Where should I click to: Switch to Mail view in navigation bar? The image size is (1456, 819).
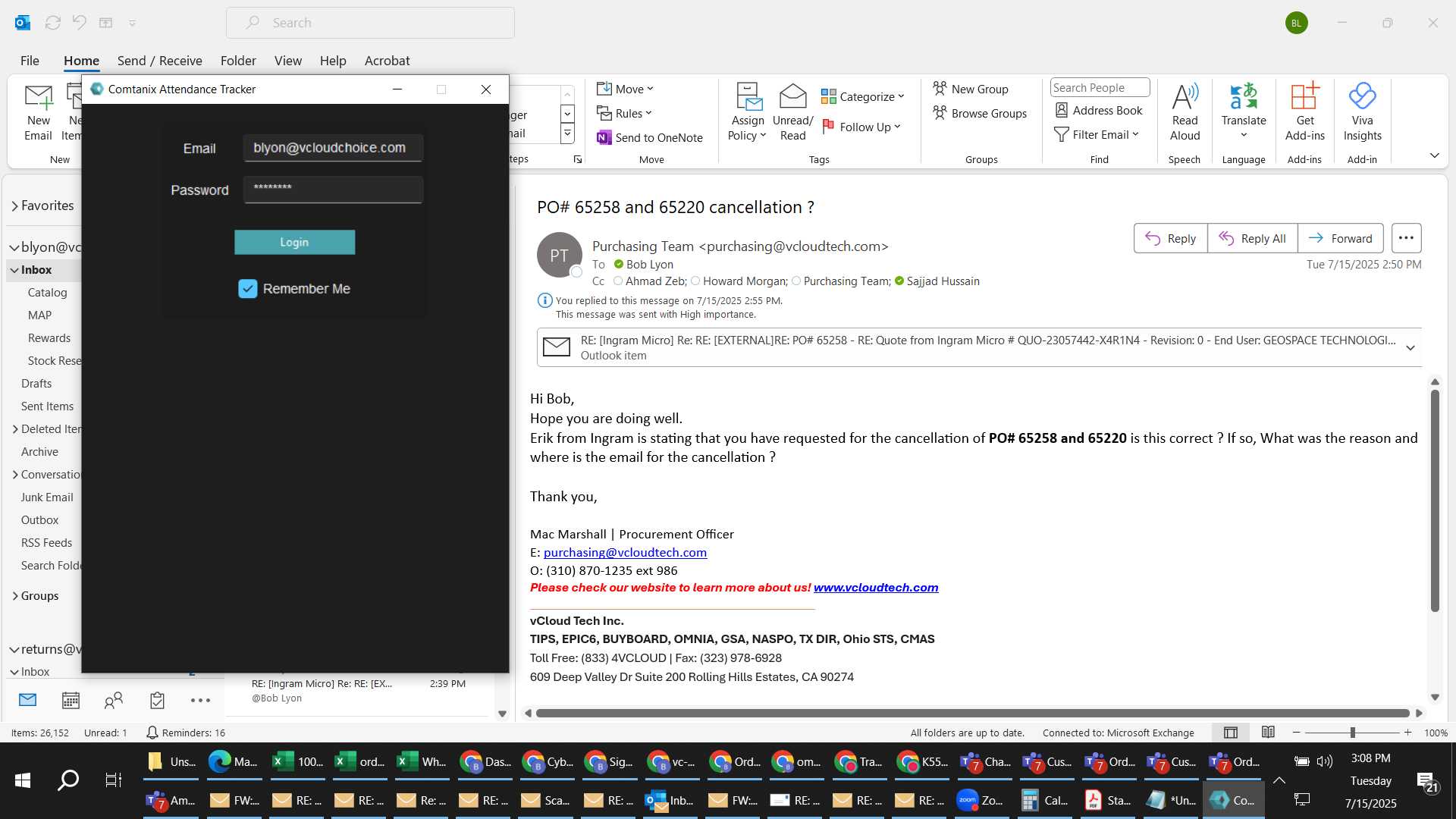pos(28,700)
